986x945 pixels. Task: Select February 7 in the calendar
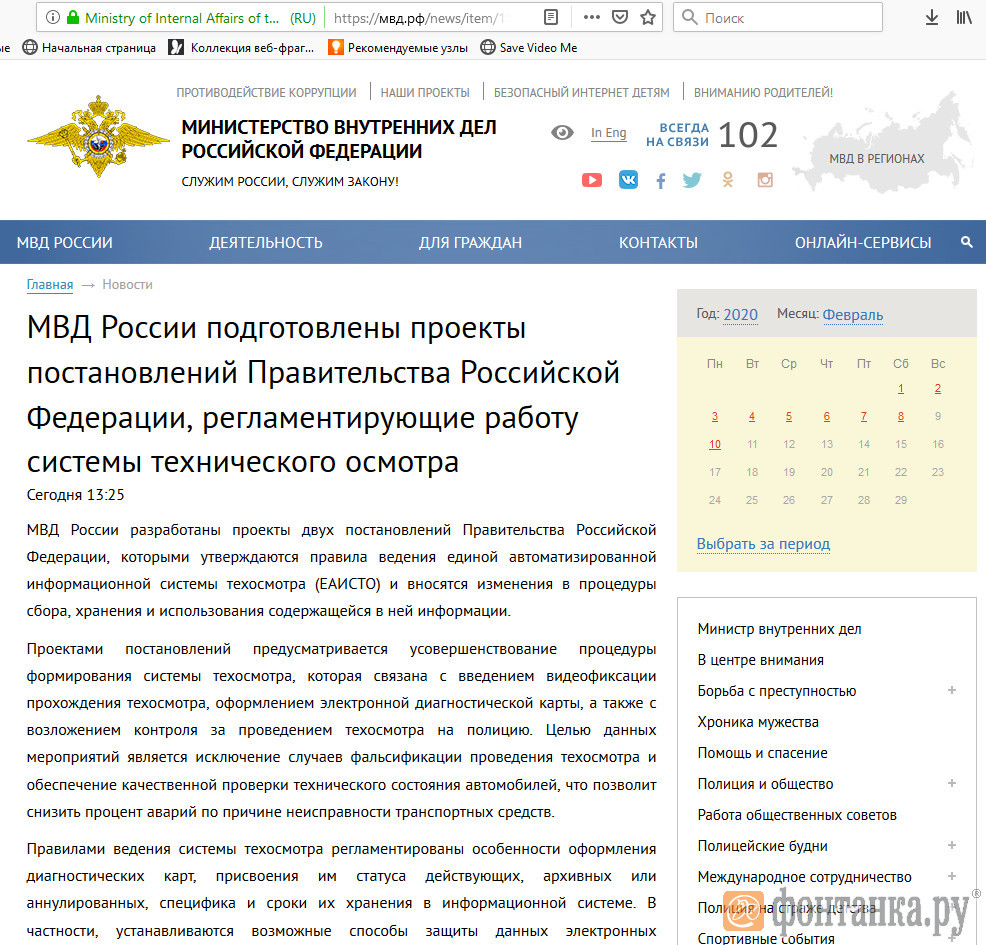pos(863,416)
